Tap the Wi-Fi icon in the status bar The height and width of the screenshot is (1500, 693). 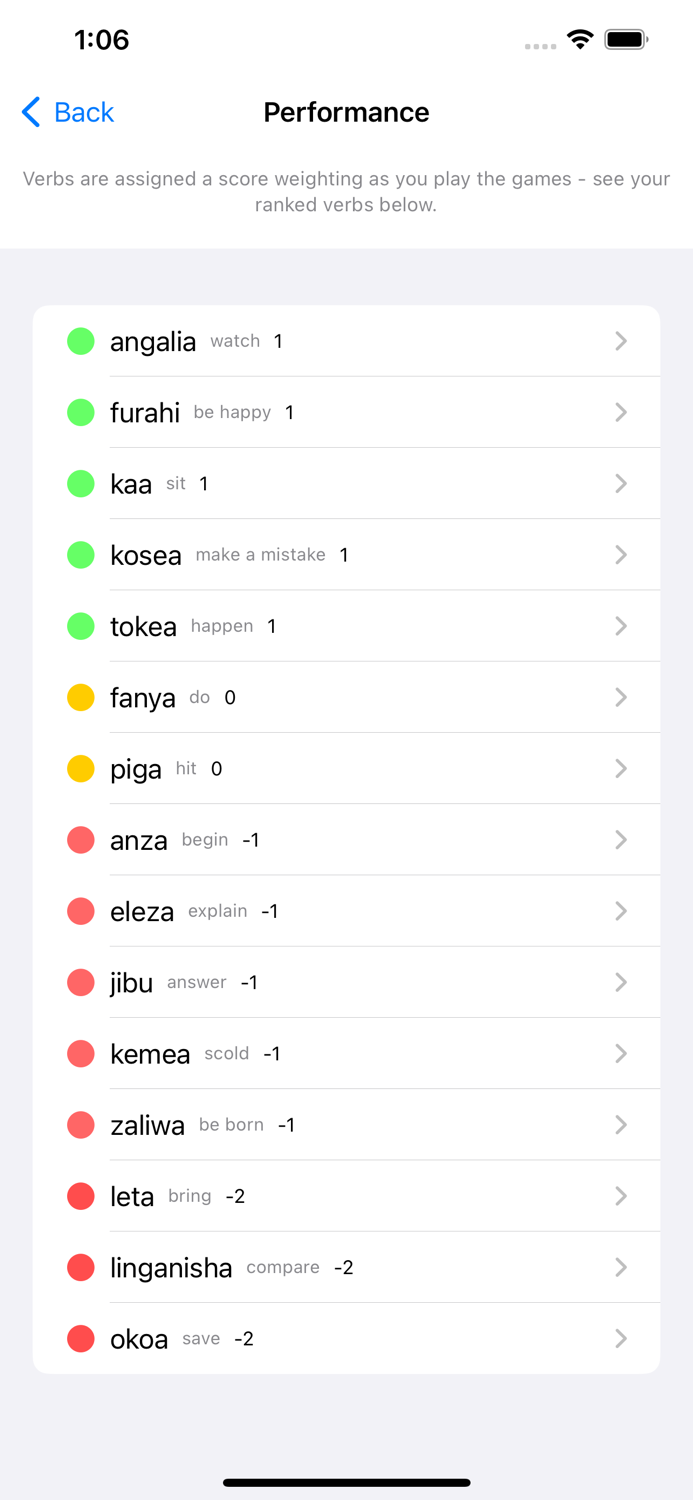point(581,40)
